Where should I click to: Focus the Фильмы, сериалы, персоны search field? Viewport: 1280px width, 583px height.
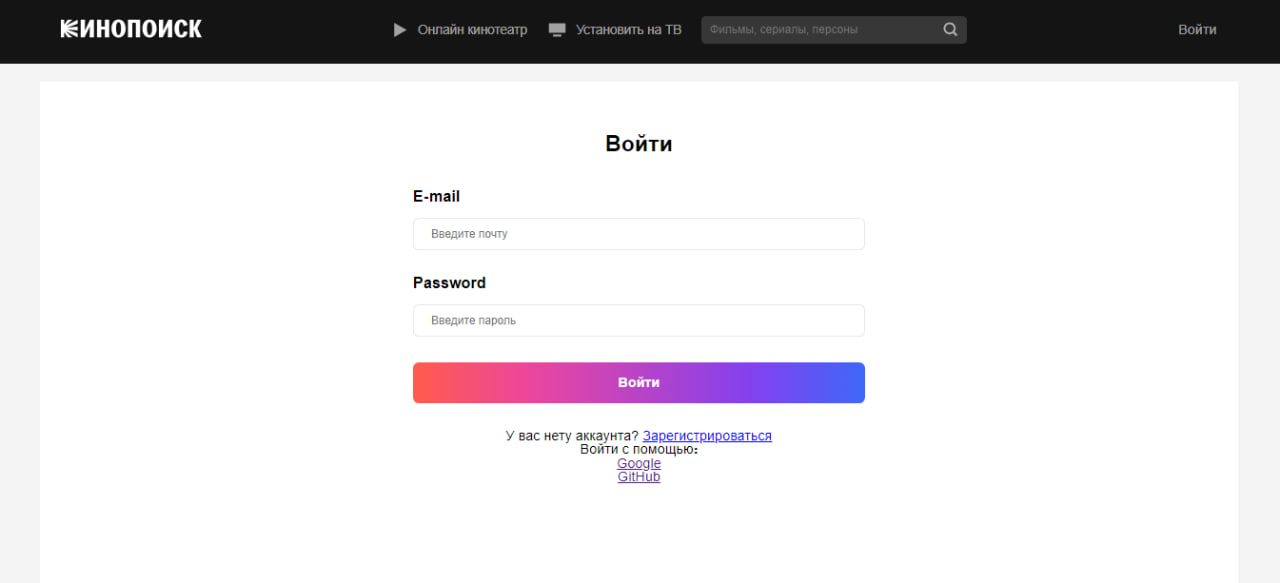coord(822,30)
